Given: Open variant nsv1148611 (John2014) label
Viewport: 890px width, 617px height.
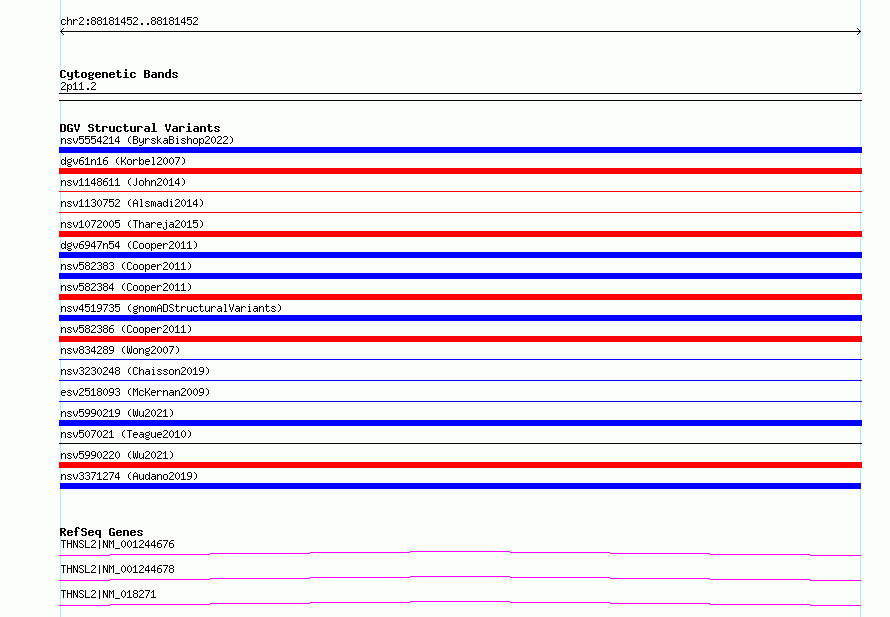Looking at the screenshot, I should pyautogui.click(x=123, y=182).
